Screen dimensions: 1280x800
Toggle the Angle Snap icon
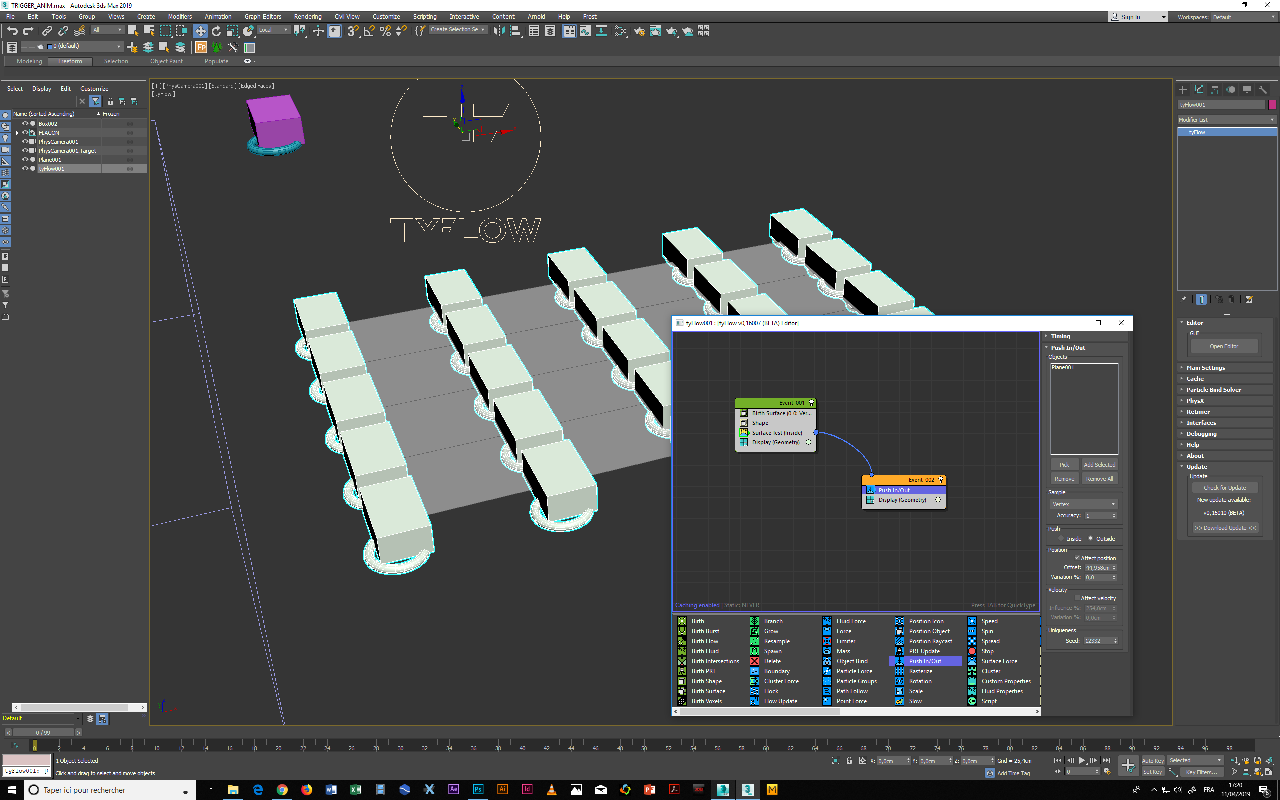pyautogui.click(x=367, y=31)
